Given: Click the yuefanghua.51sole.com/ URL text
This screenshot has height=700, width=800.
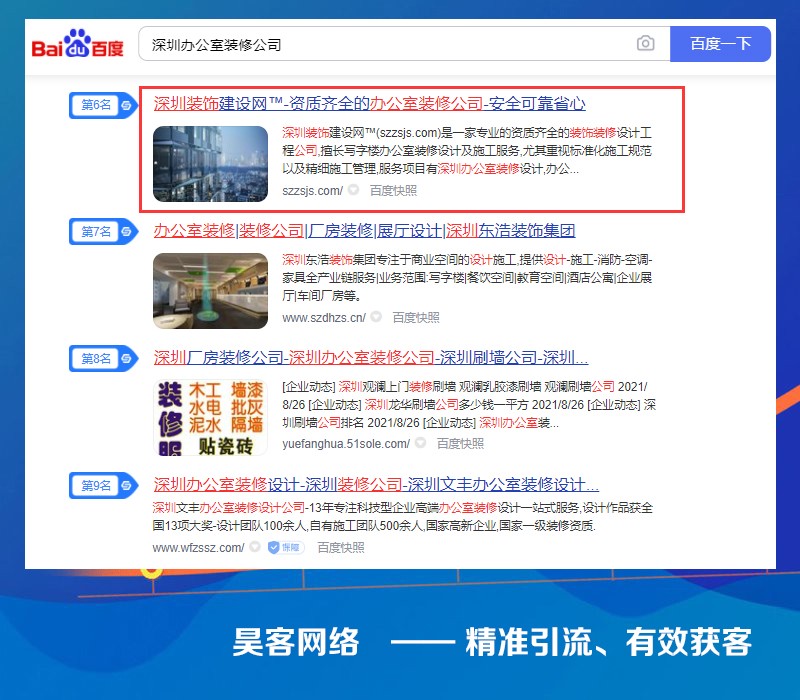Looking at the screenshot, I should (x=346, y=444).
